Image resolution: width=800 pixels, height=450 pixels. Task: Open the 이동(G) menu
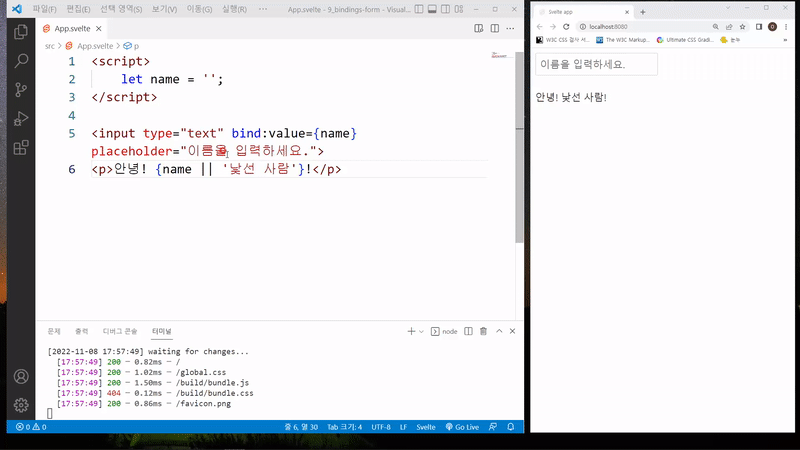click(x=199, y=9)
